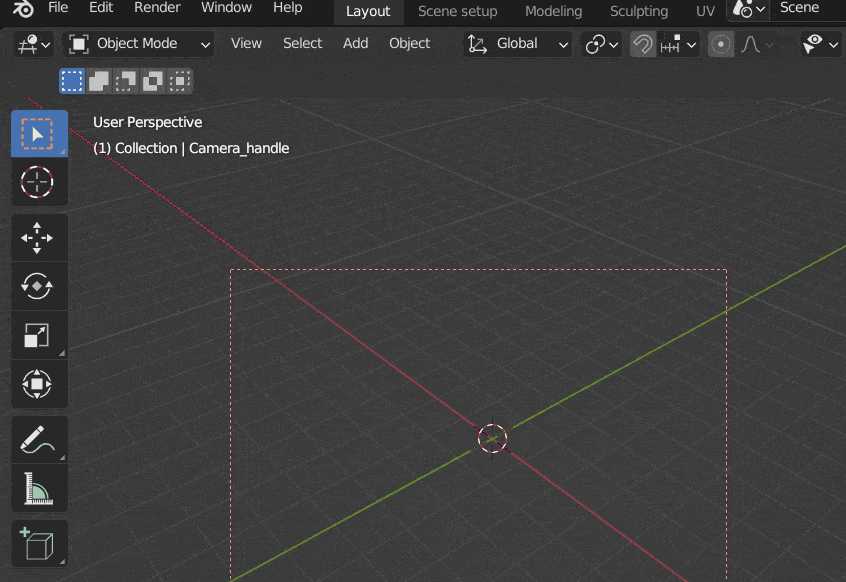Enable proportional editing
This screenshot has height=582, width=846.
tap(720, 44)
